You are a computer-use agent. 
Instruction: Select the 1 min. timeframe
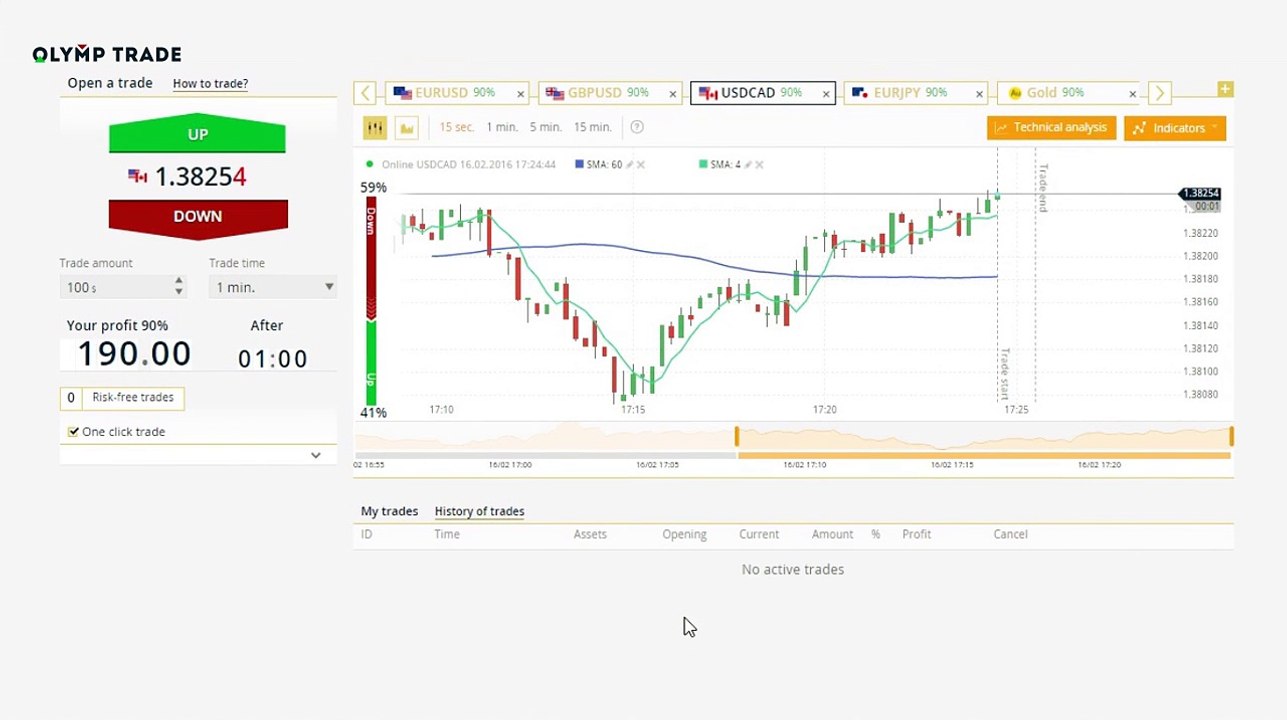[502, 127]
